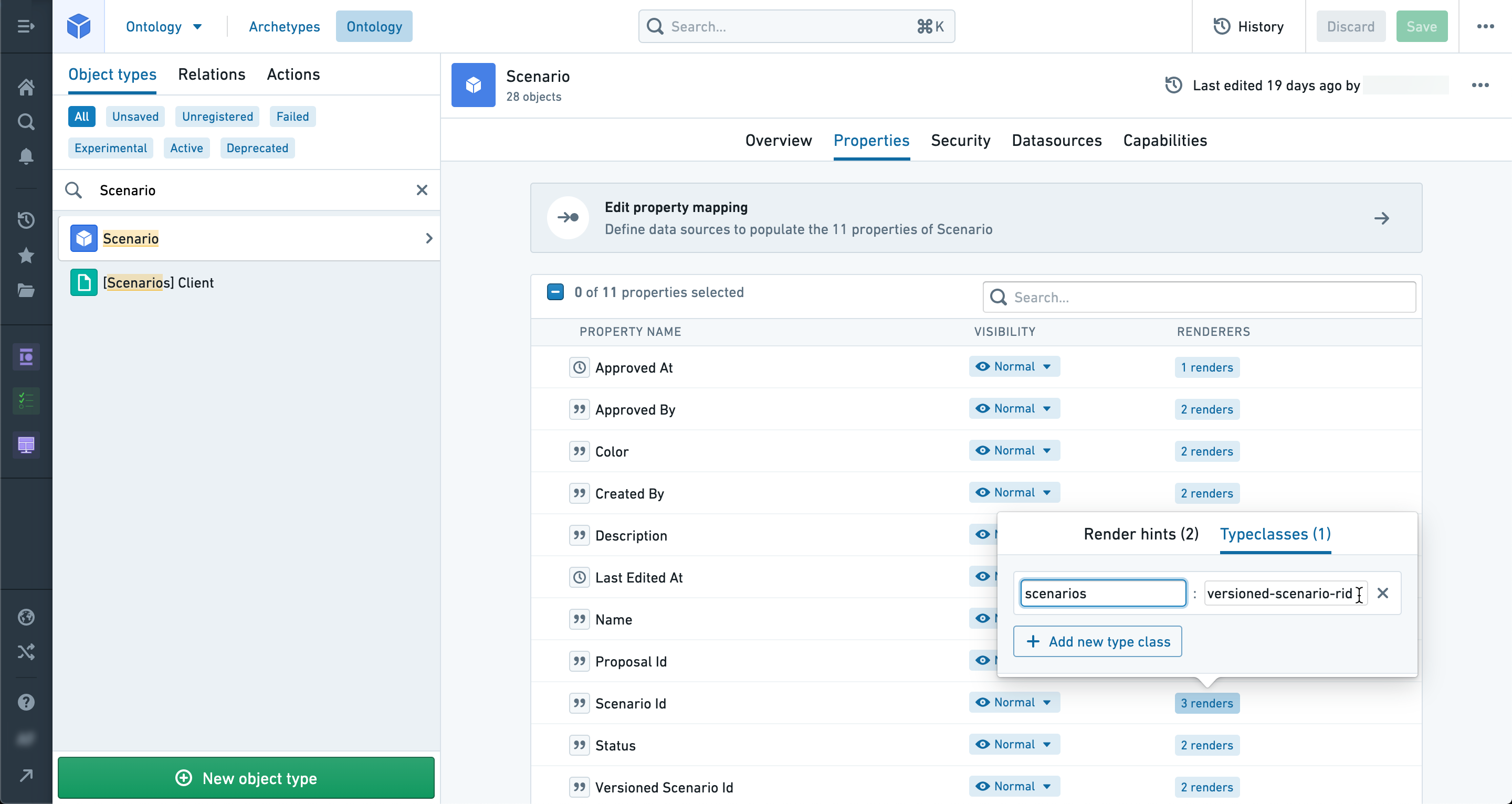This screenshot has width=1512, height=804.
Task: Click the History icon in top bar
Action: tap(1221, 26)
